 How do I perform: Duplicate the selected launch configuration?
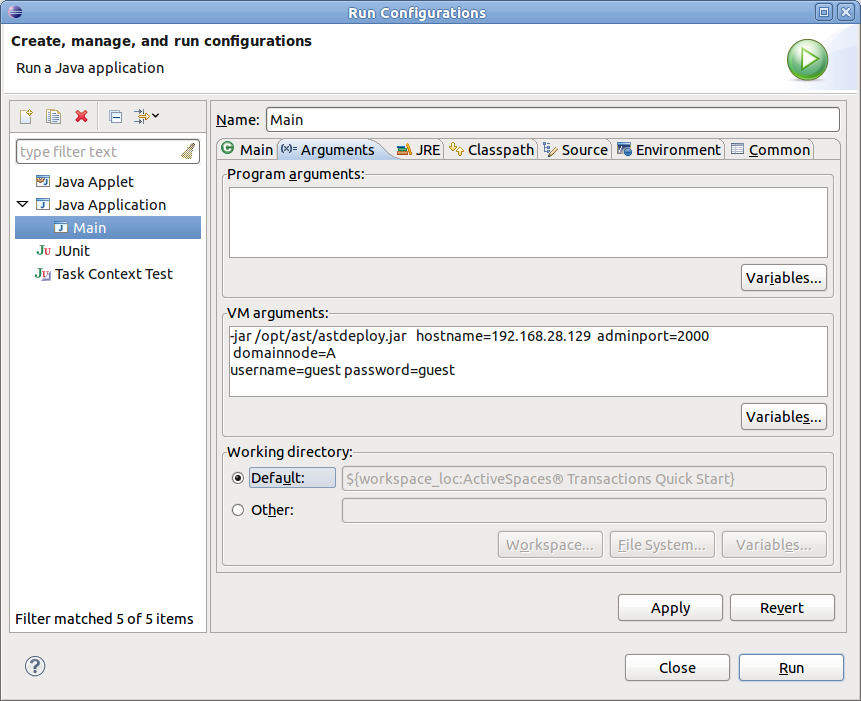pos(53,116)
